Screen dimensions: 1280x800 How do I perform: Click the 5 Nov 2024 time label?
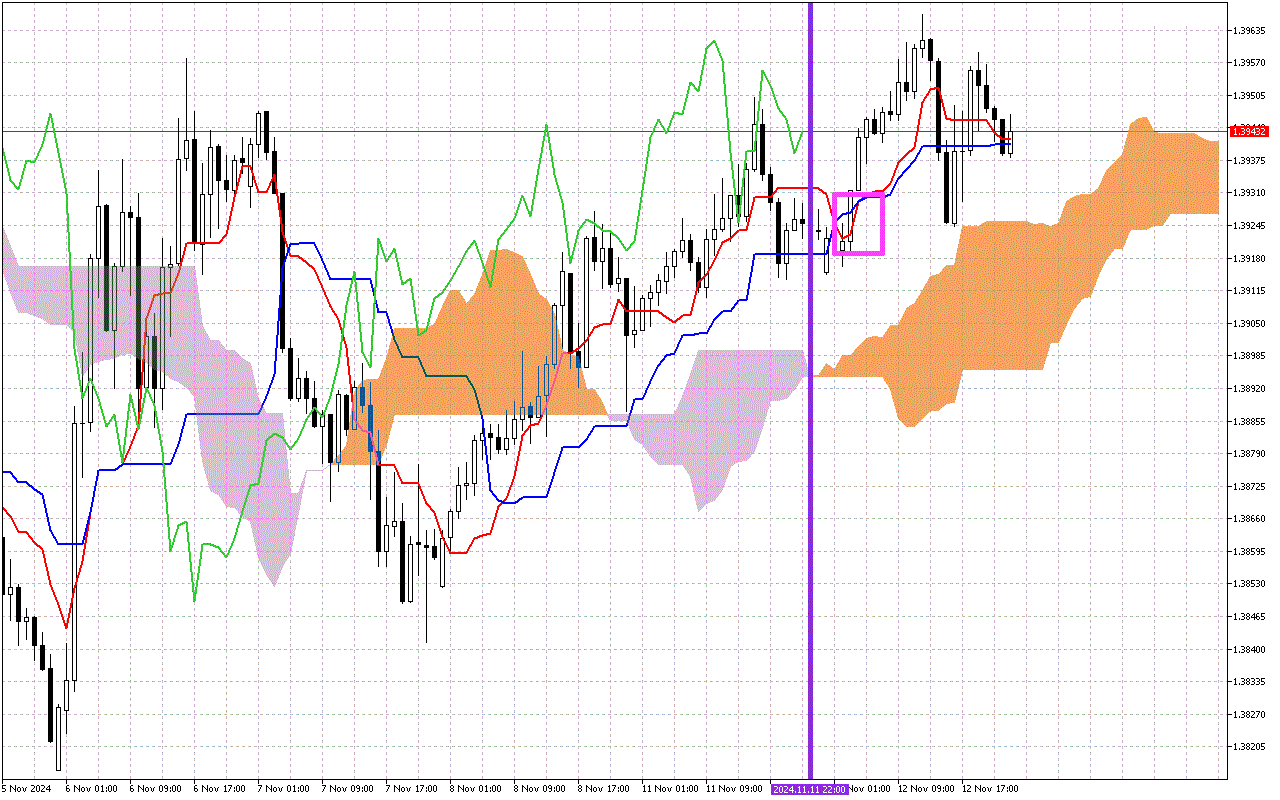coord(24,789)
